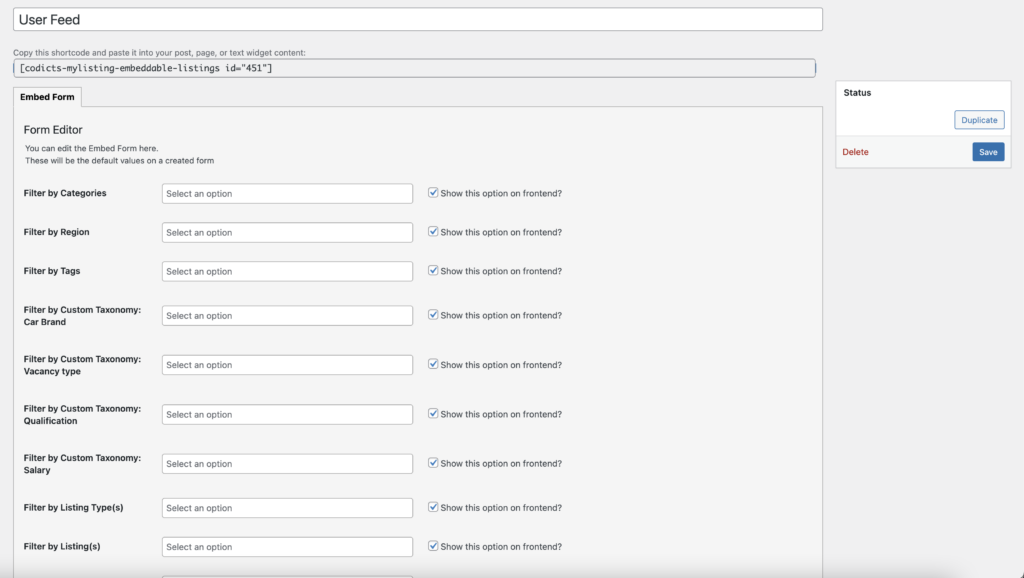Switch to the Embed Form tab

click(x=47, y=97)
